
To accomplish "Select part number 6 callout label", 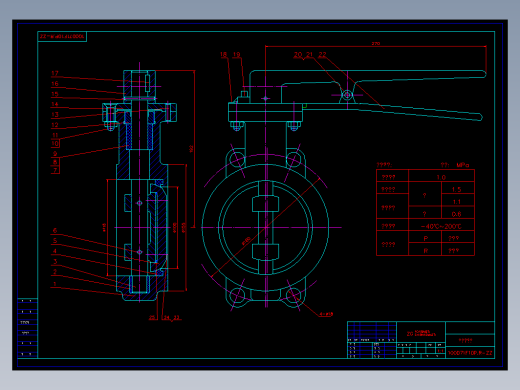I will (55, 230).
